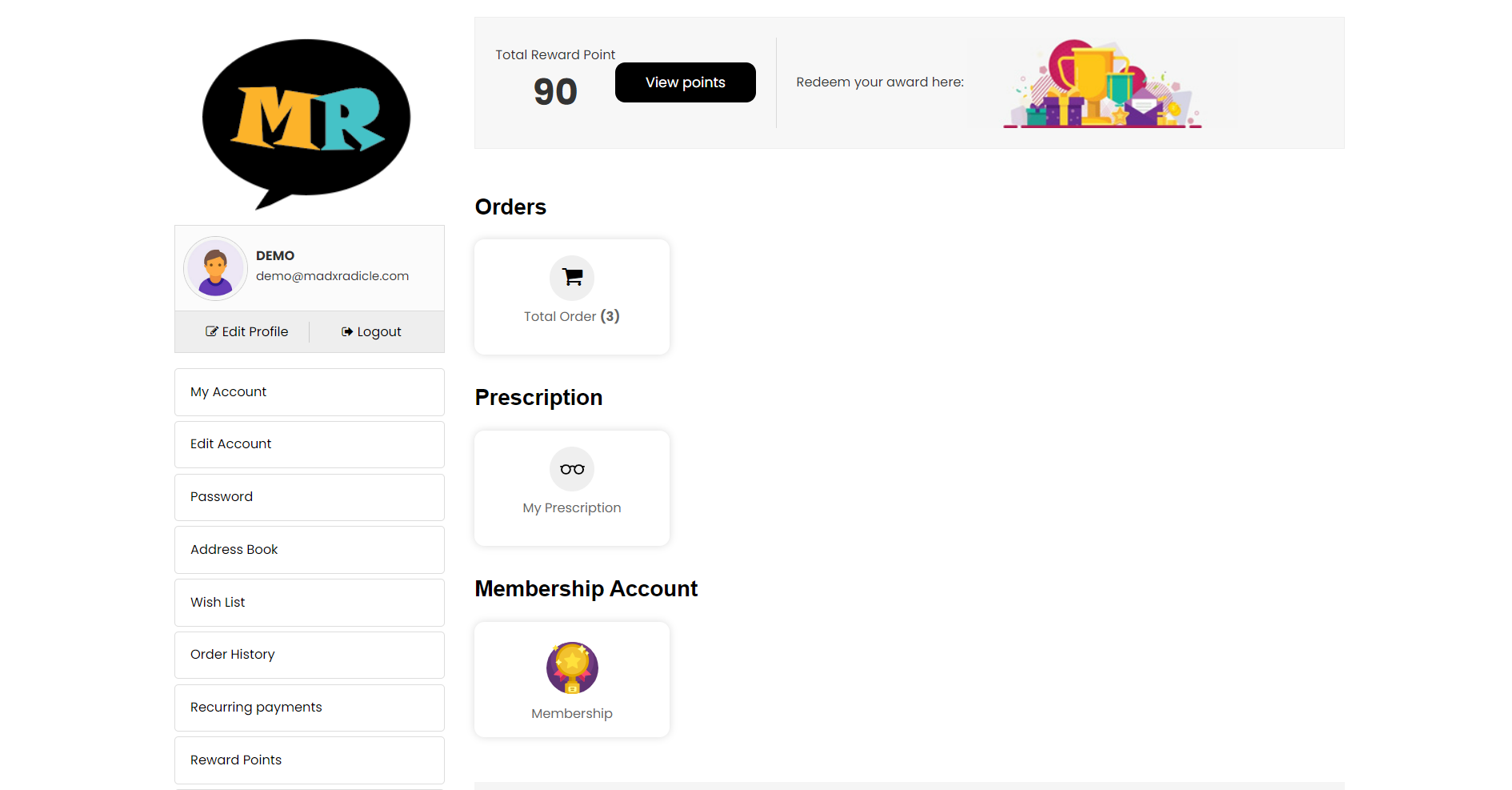
Task: Click the glasses prescription icon
Action: [x=572, y=469]
